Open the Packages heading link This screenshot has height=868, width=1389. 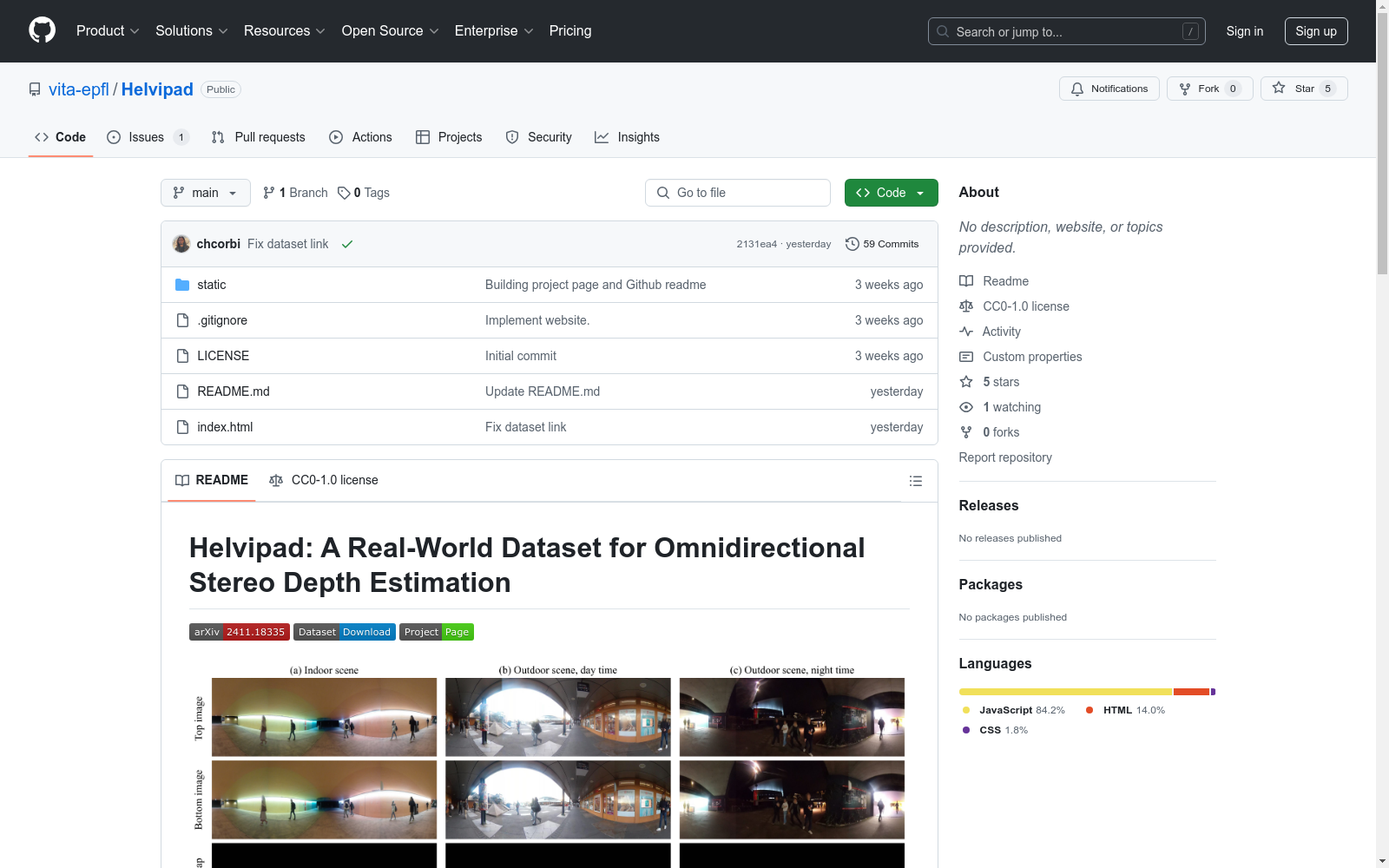tap(991, 585)
